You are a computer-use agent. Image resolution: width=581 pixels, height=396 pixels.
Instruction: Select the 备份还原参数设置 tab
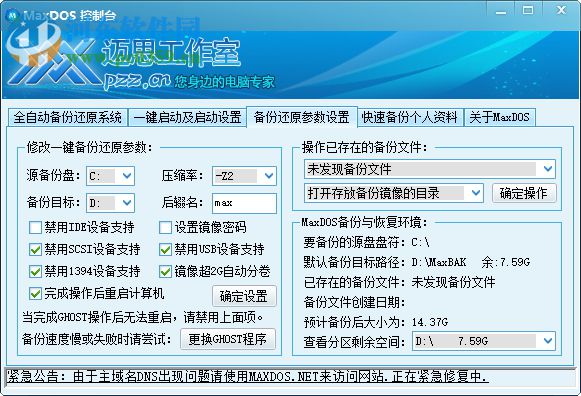(302, 117)
